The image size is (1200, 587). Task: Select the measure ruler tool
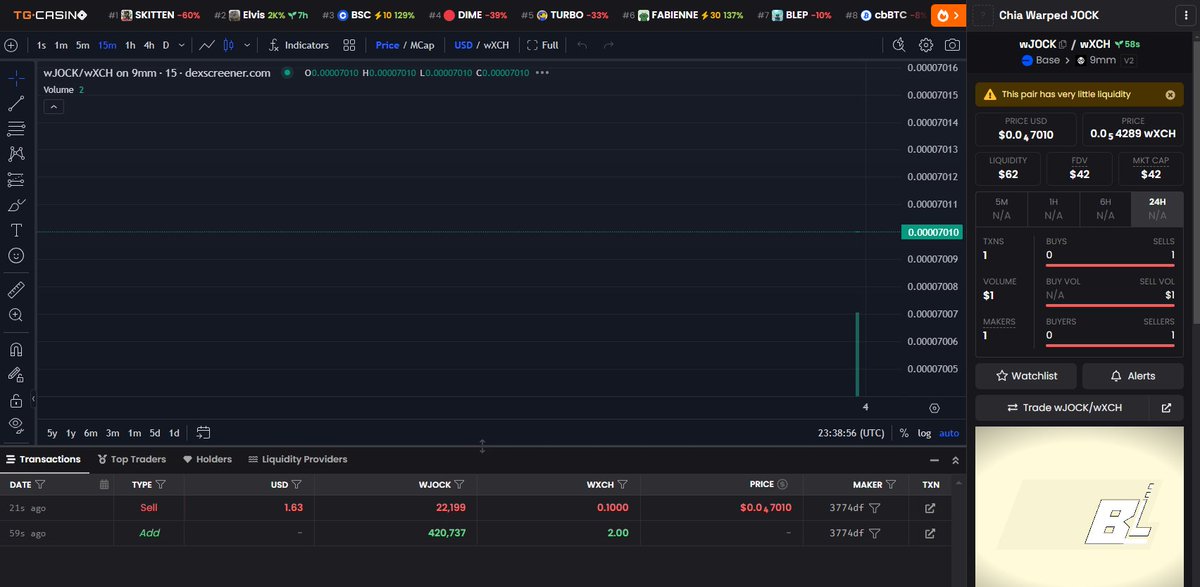16,289
